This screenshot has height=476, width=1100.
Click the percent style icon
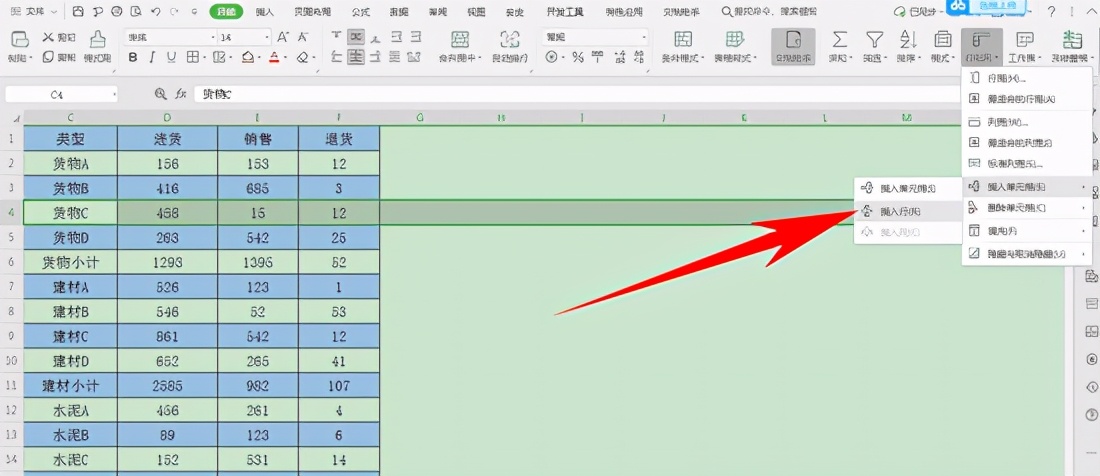pos(577,57)
